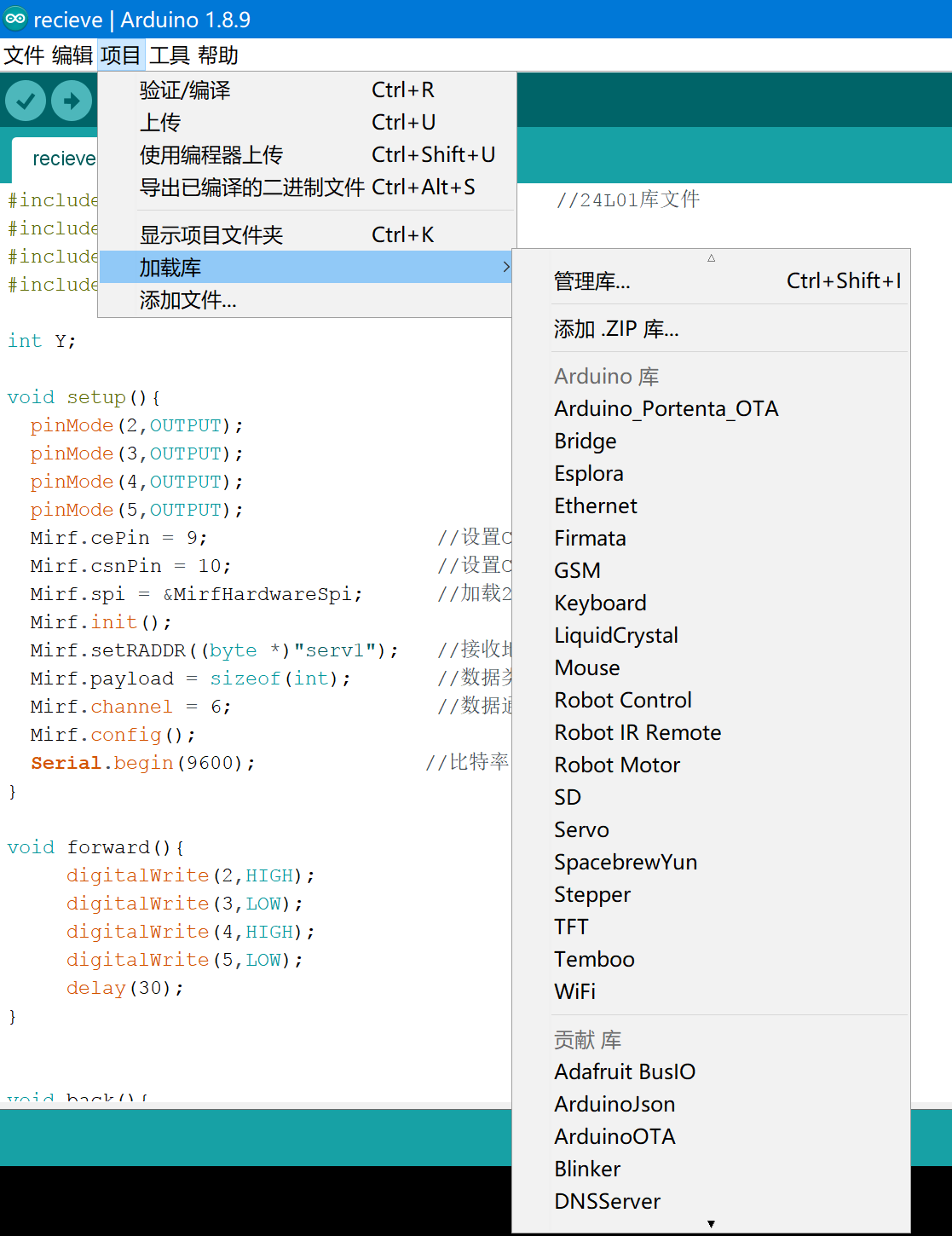Image resolution: width=952 pixels, height=1236 pixels.
Task: Include the Robot Motor library
Action: pos(711,765)
